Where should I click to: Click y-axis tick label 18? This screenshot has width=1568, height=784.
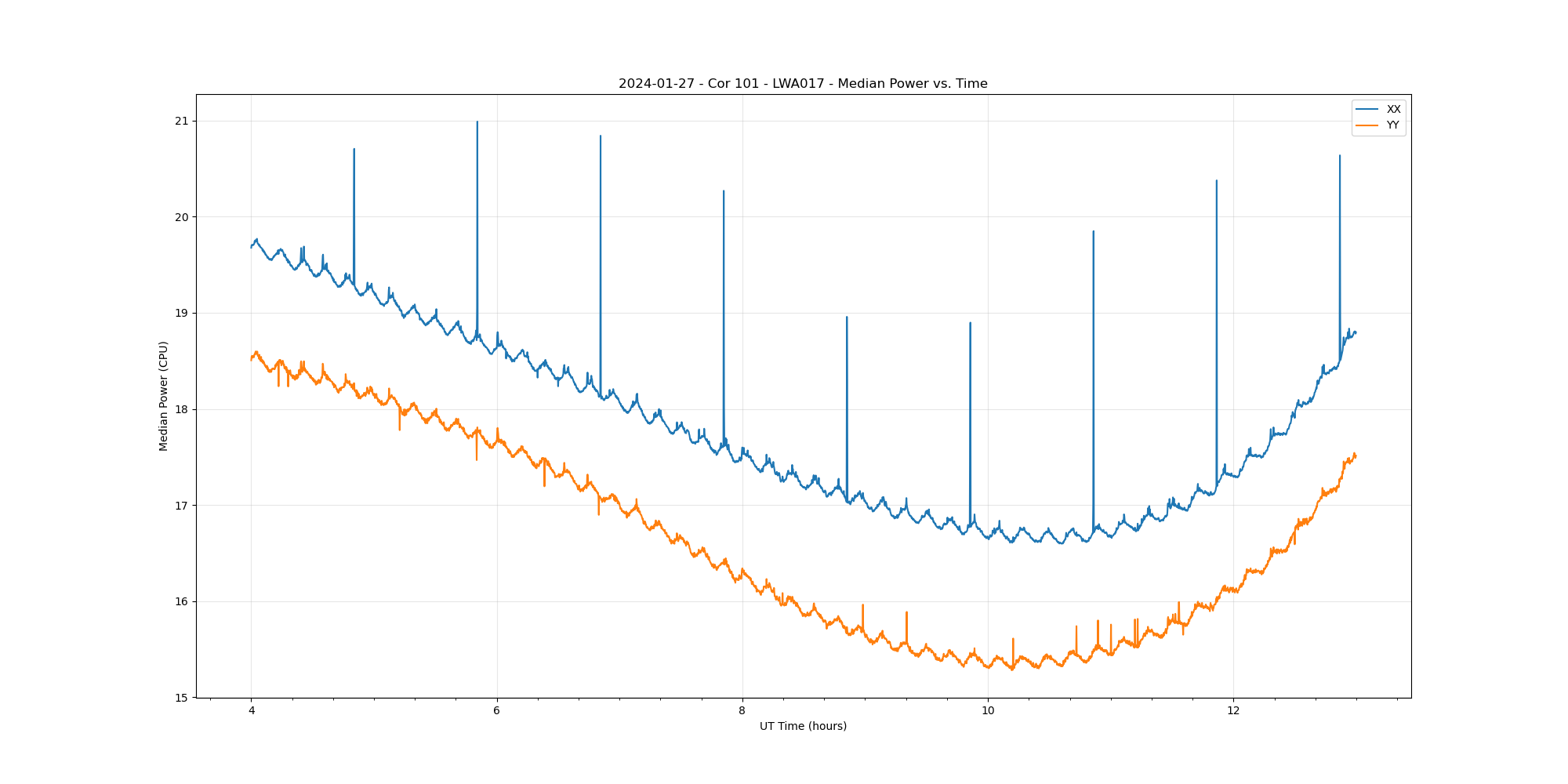point(182,409)
